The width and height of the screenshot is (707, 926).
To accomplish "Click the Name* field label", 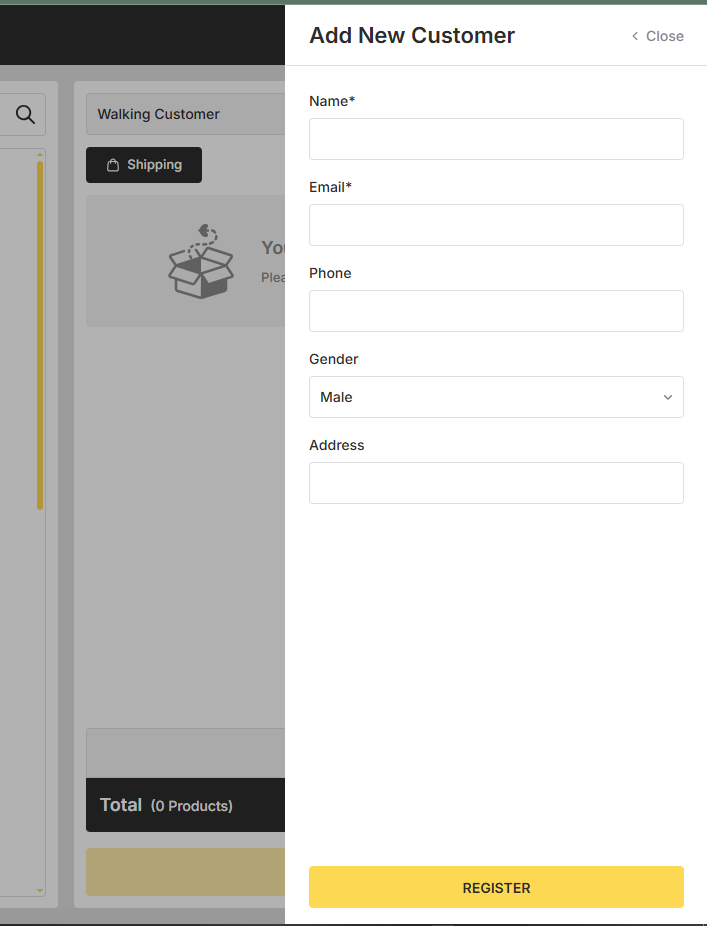I will click(x=332, y=101).
